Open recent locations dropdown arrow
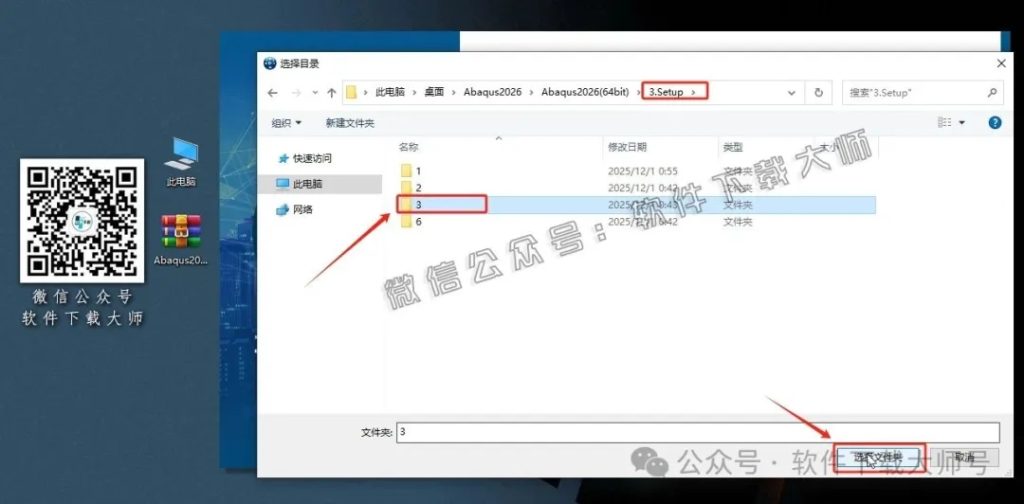Image resolution: width=1024 pixels, height=504 pixels. pyautogui.click(x=315, y=93)
